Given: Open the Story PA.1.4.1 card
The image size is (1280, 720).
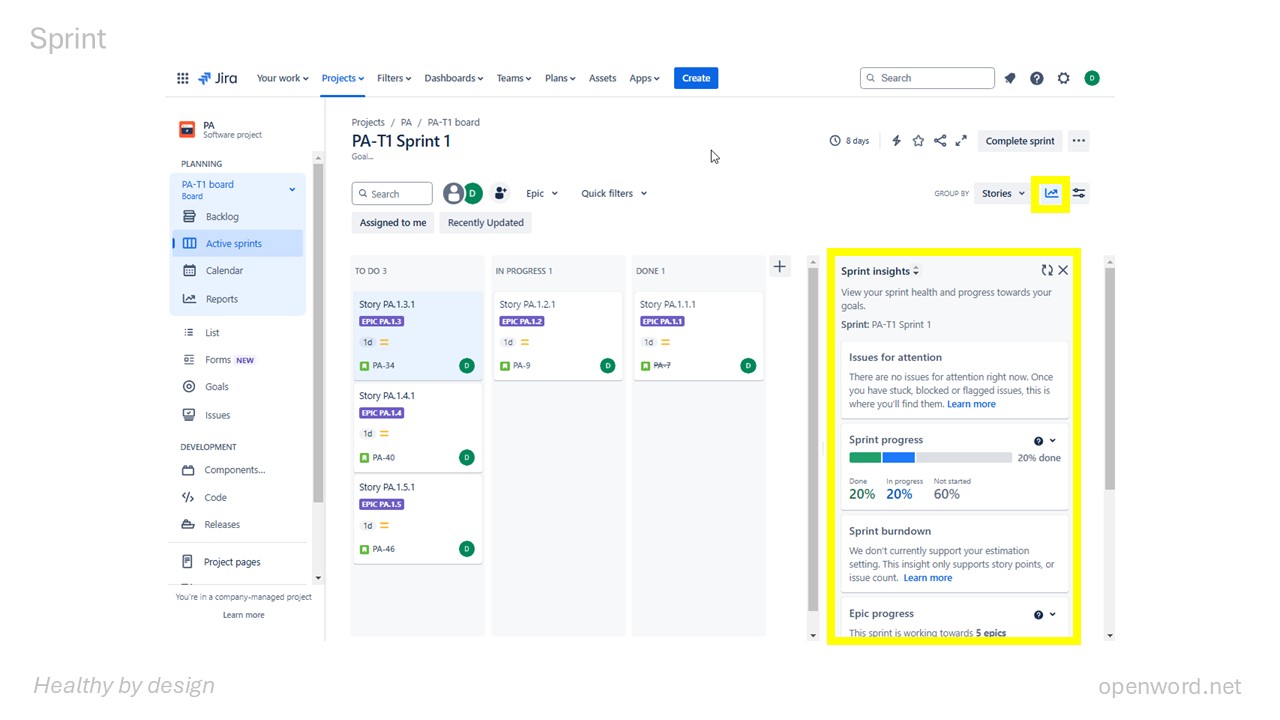Looking at the screenshot, I should click(417, 427).
